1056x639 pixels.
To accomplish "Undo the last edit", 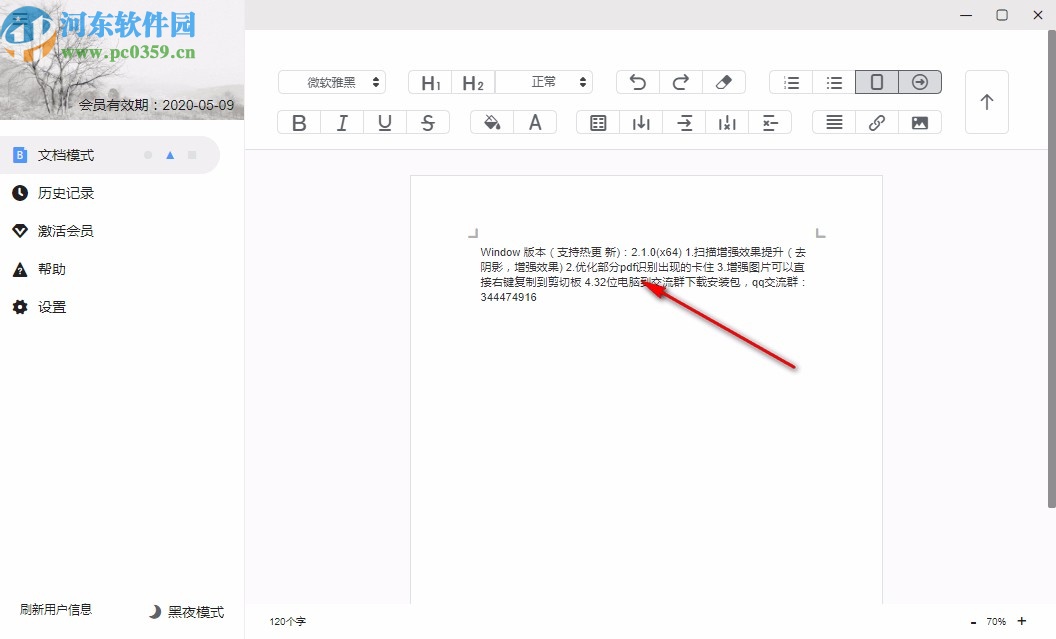I will (x=638, y=82).
